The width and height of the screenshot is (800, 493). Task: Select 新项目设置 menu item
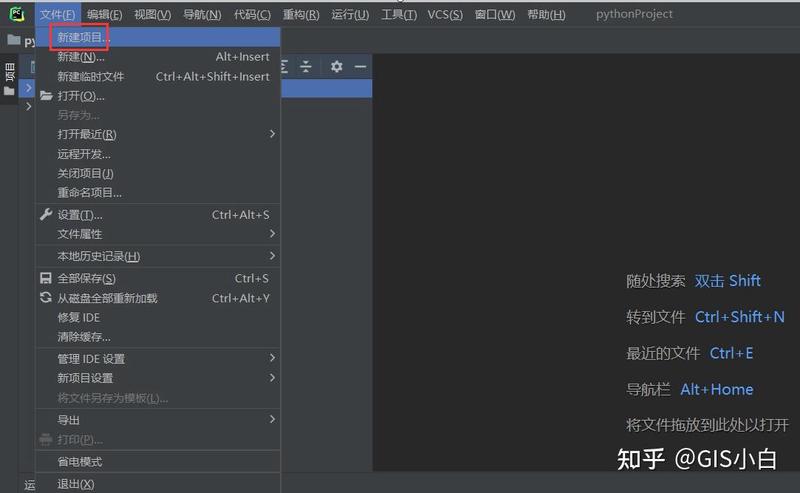point(158,378)
